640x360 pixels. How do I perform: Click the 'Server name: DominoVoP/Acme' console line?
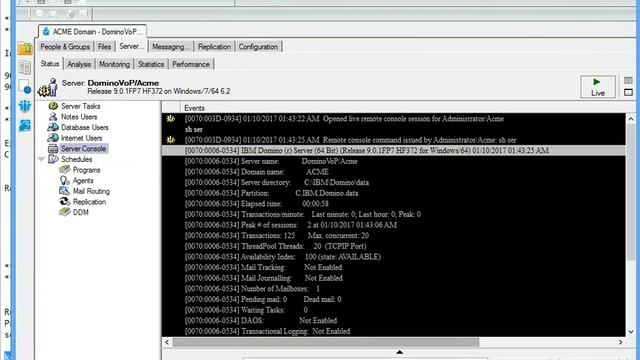click(x=271, y=161)
